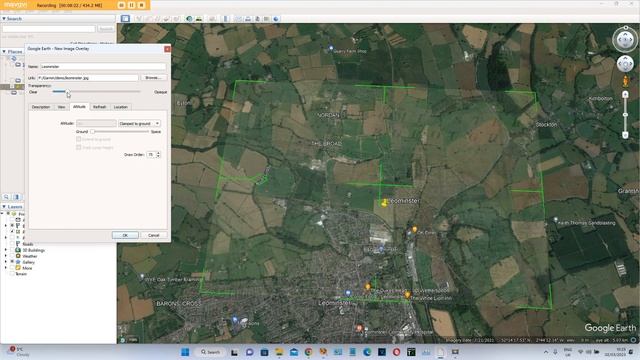Expand the 3D Buildings layer
The height and width of the screenshot is (360, 640).
click(x=6, y=250)
